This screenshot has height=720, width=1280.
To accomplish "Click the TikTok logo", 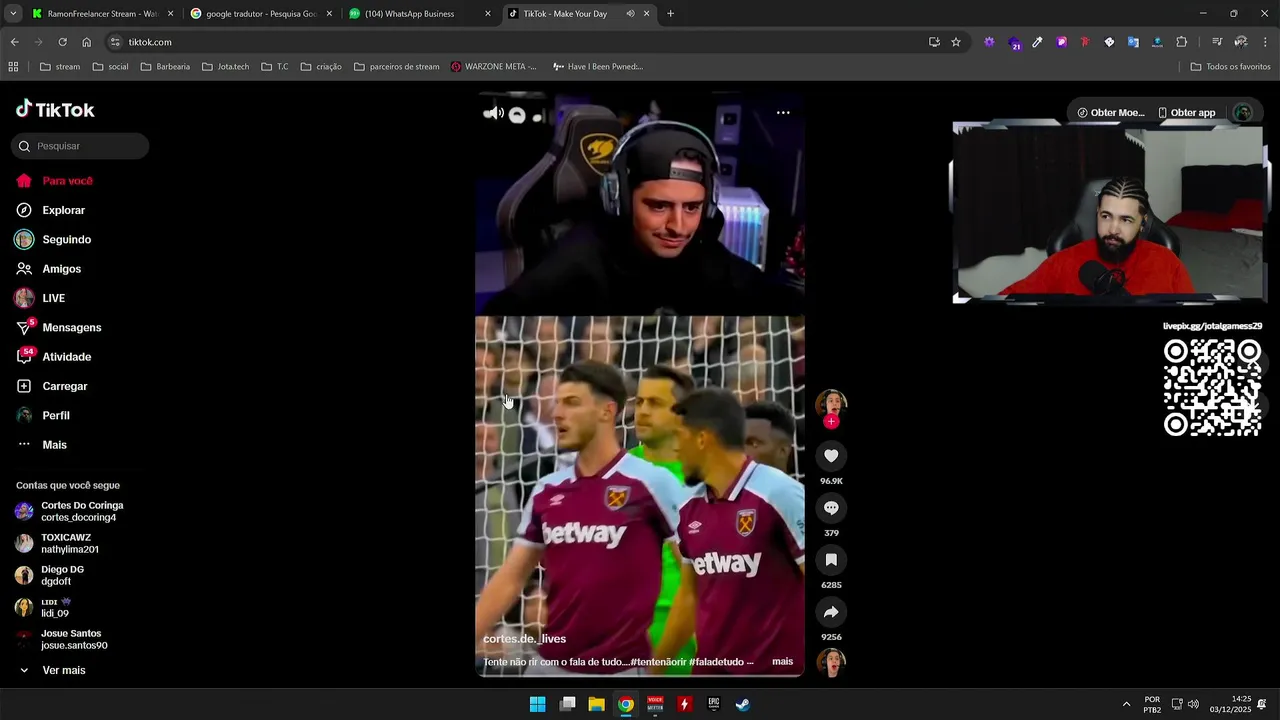I will pos(55,109).
